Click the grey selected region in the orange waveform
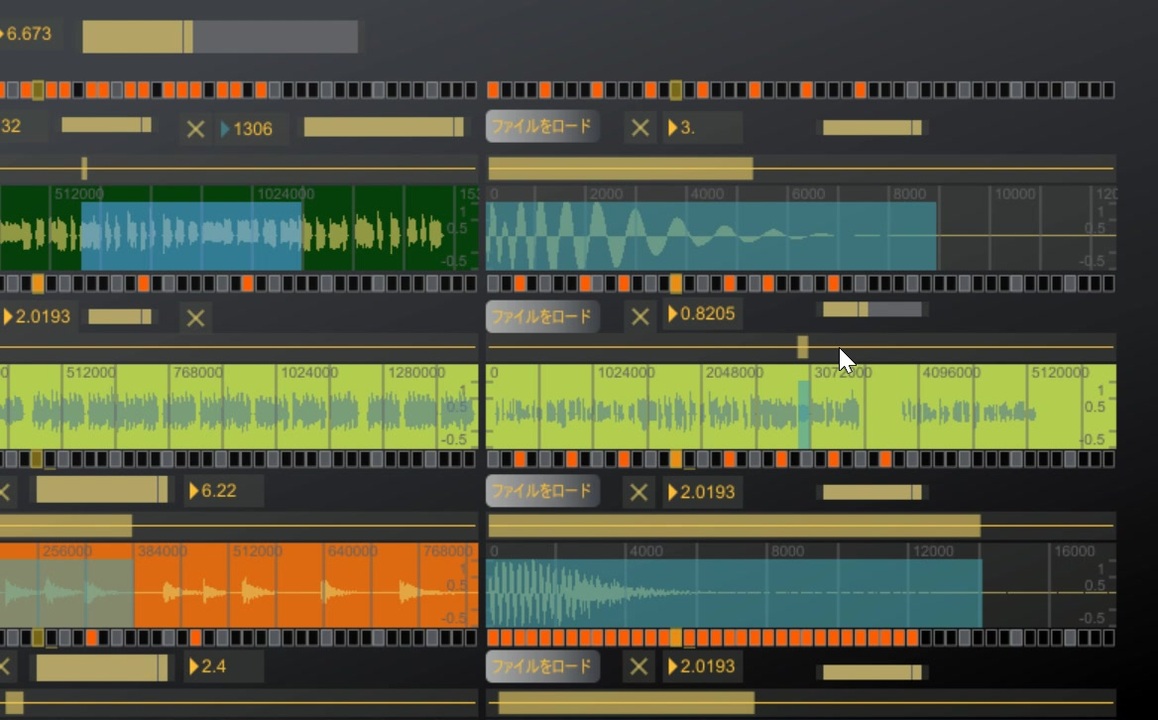 [66, 594]
